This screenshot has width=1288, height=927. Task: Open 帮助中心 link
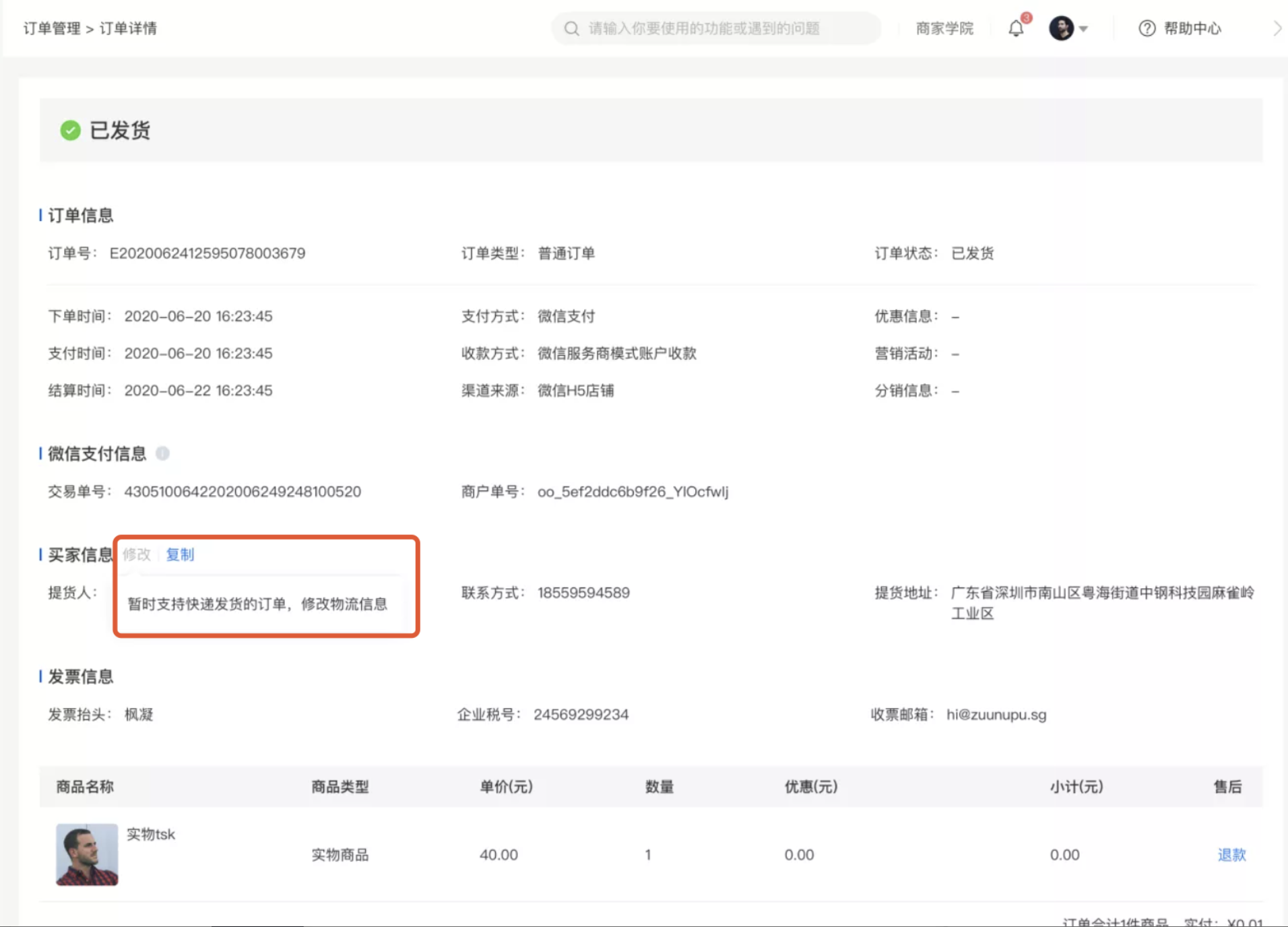coord(1192,28)
